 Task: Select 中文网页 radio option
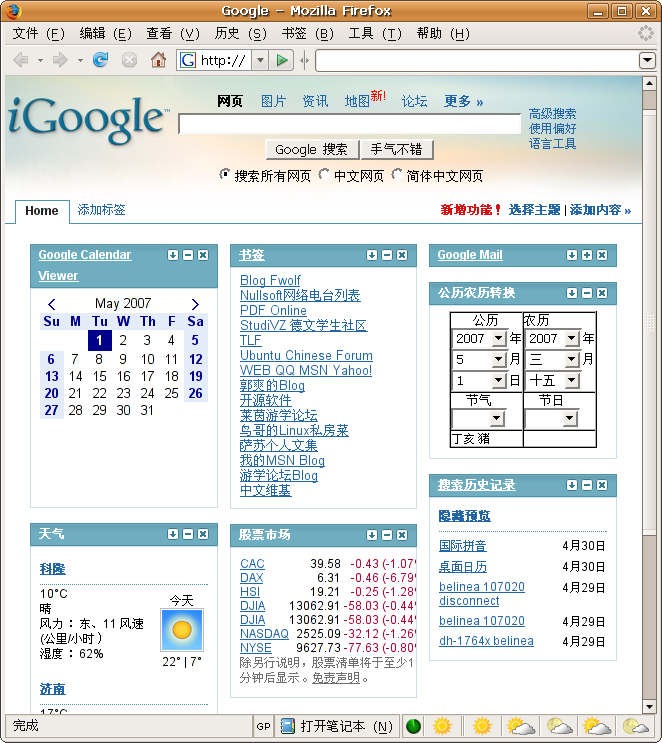(324, 174)
